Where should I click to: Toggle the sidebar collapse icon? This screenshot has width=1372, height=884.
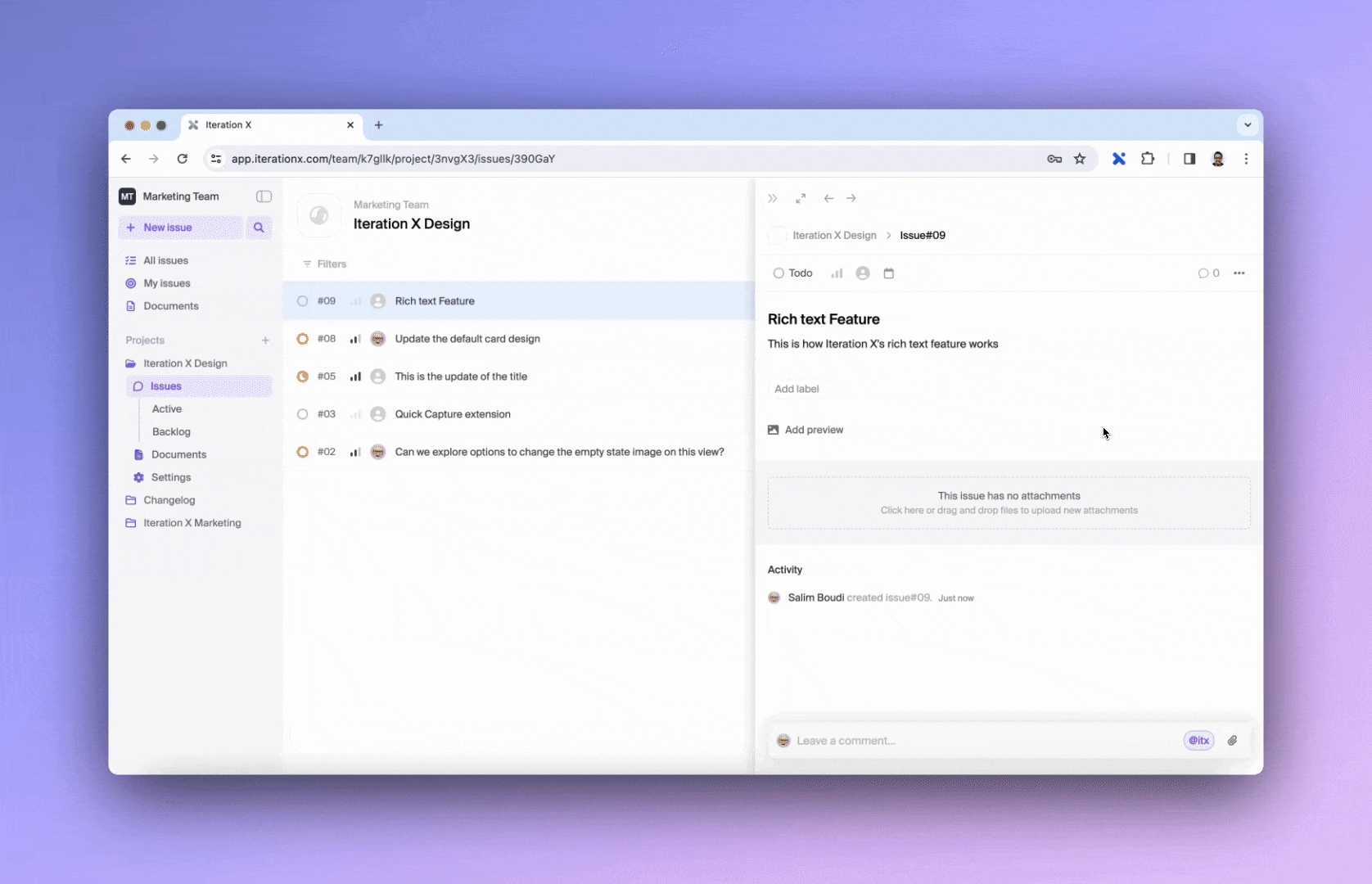pos(264,196)
